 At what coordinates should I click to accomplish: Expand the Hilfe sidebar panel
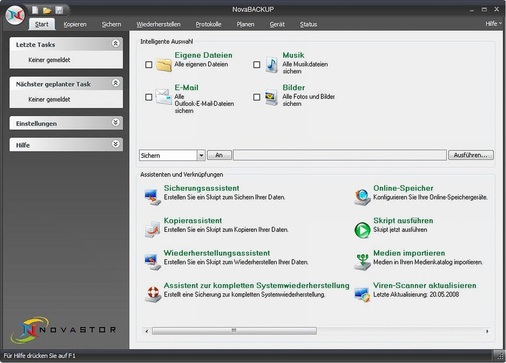pos(115,144)
